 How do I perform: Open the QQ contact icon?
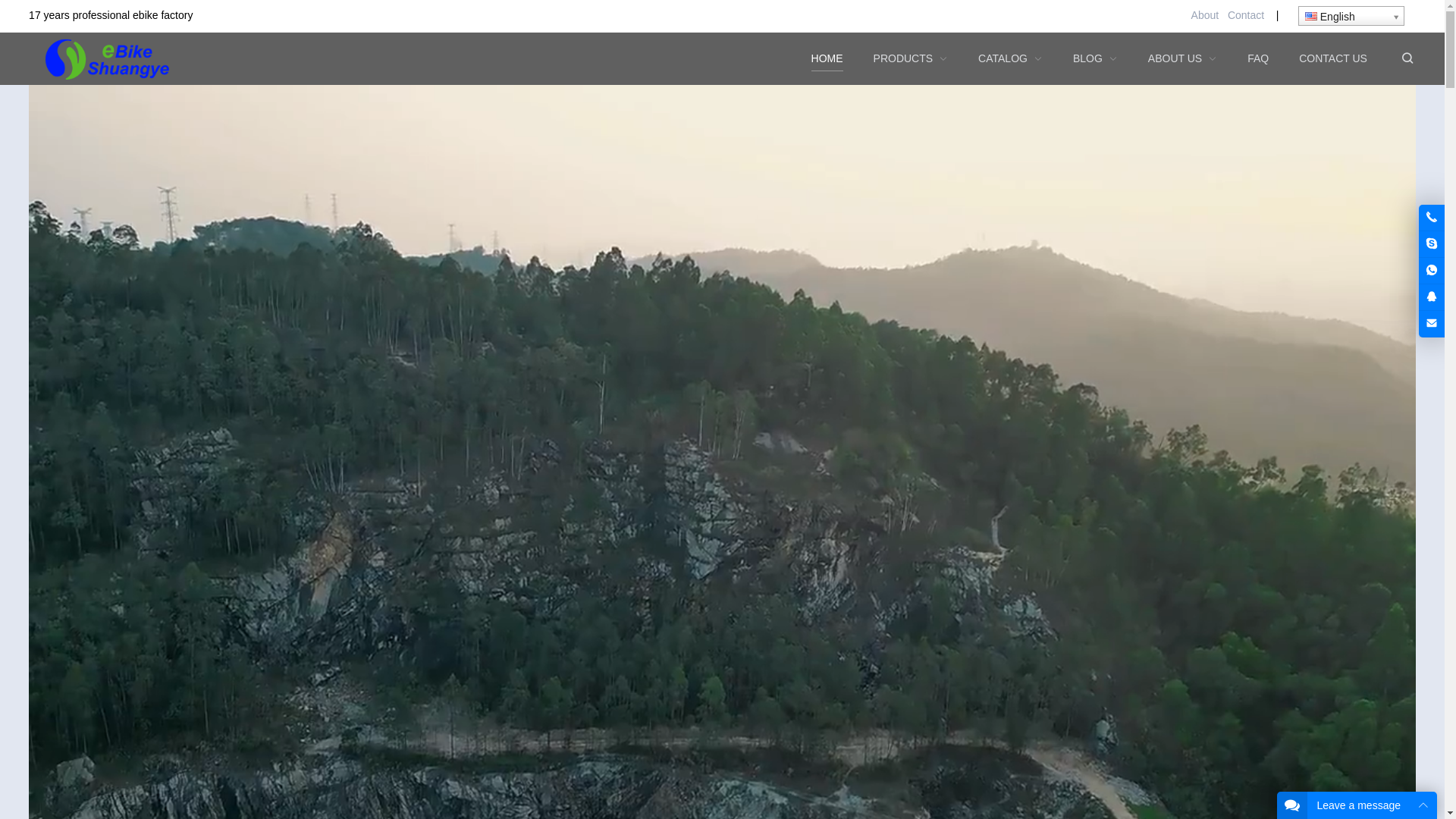[1431, 297]
